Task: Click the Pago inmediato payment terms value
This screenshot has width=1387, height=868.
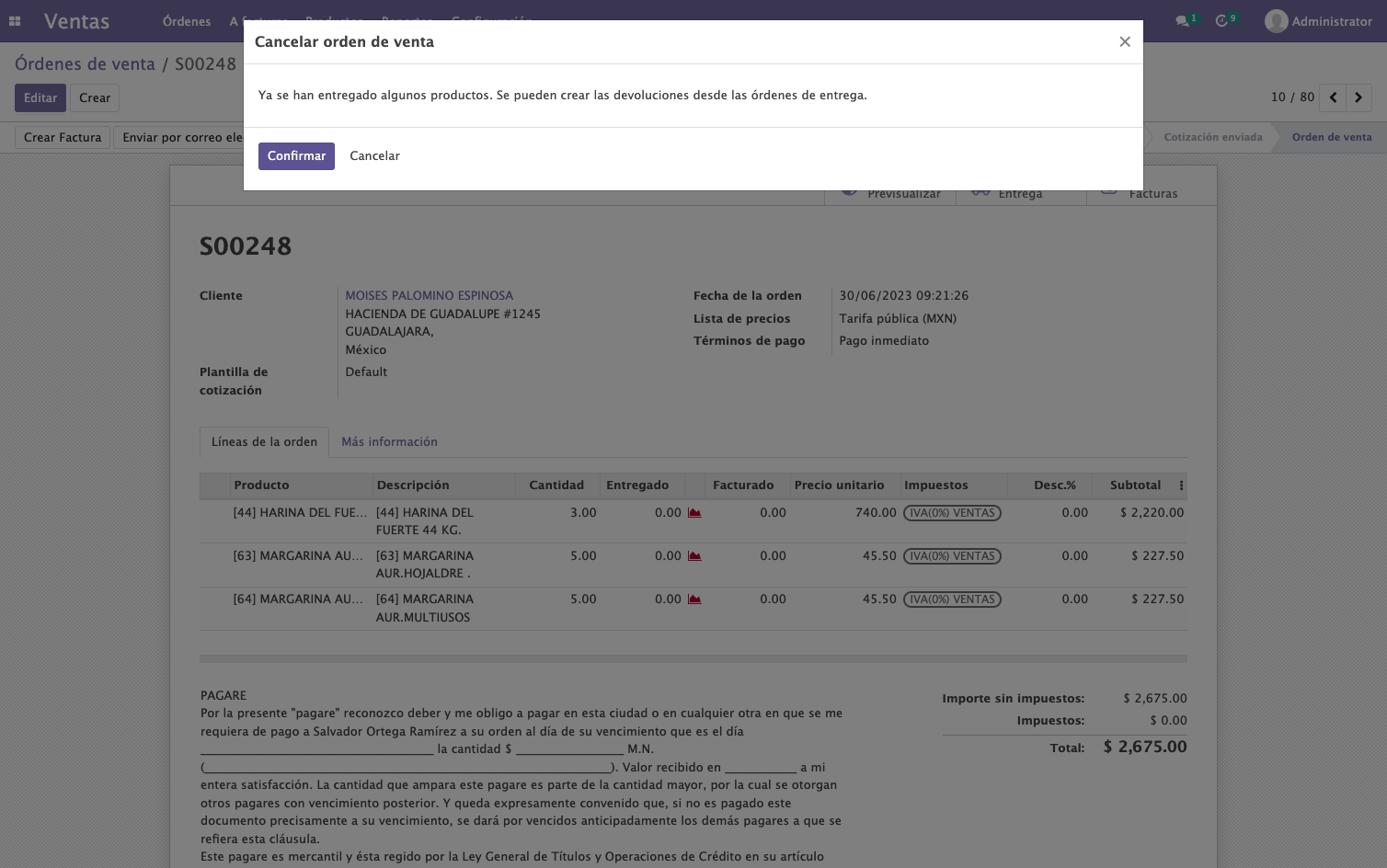Action: click(x=884, y=341)
